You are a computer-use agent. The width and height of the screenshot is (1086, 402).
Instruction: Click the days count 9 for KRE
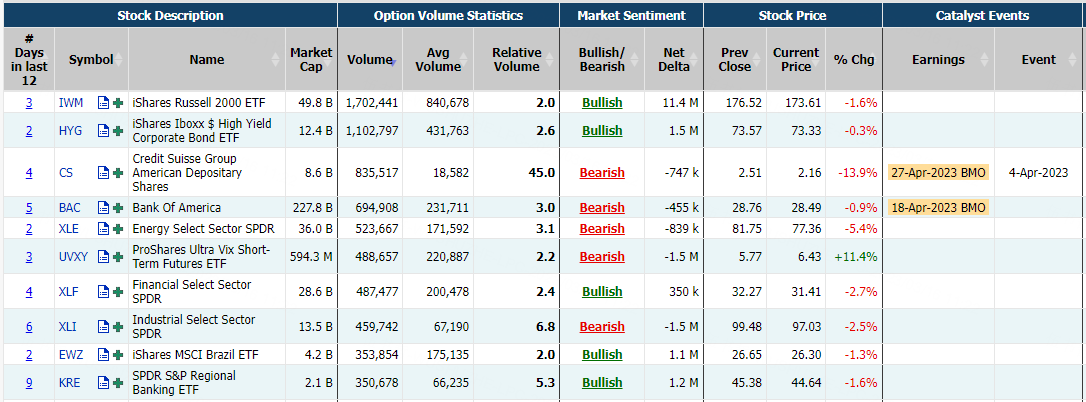click(x=29, y=383)
